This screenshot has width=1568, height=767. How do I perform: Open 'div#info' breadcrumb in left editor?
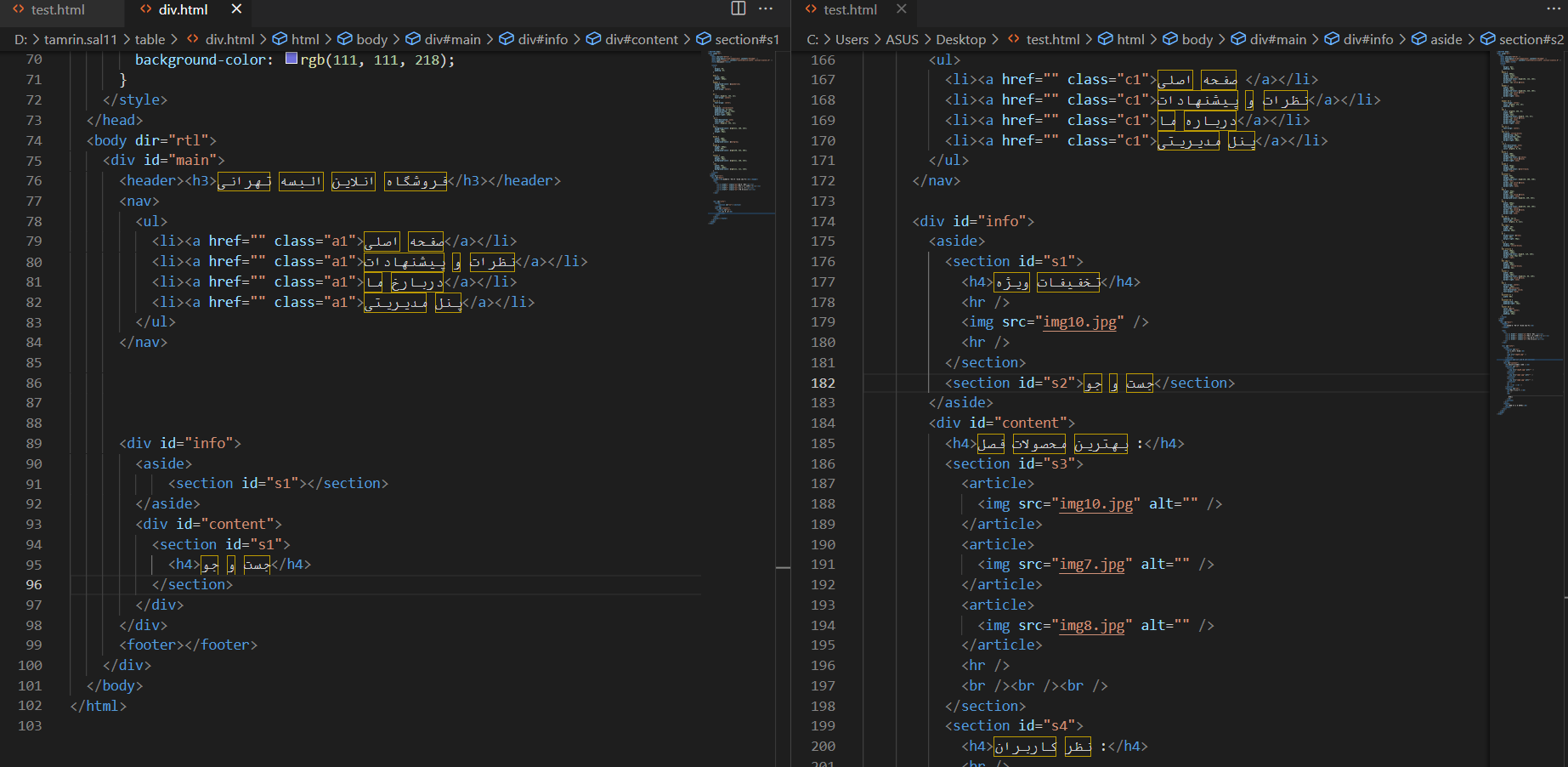543,39
